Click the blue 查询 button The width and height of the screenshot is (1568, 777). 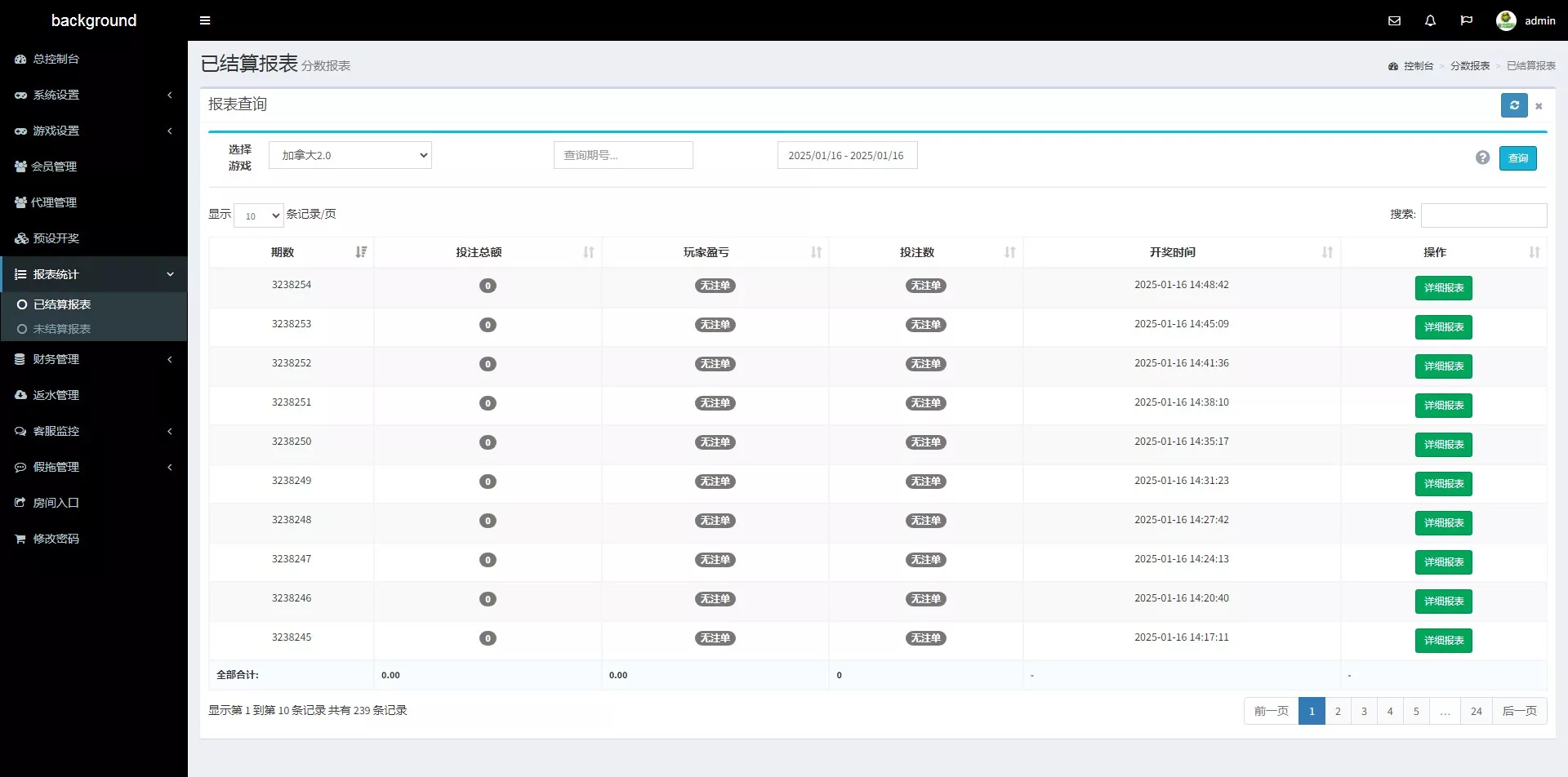point(1517,158)
